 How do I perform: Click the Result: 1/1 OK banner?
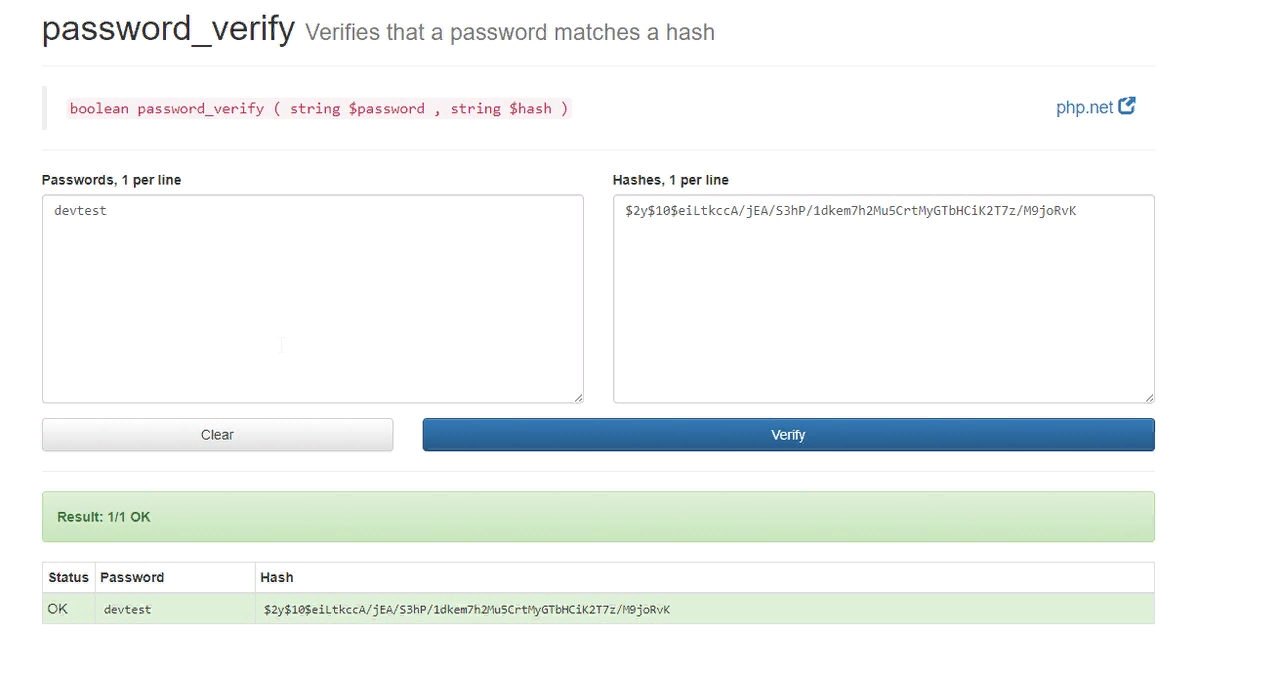click(x=598, y=516)
